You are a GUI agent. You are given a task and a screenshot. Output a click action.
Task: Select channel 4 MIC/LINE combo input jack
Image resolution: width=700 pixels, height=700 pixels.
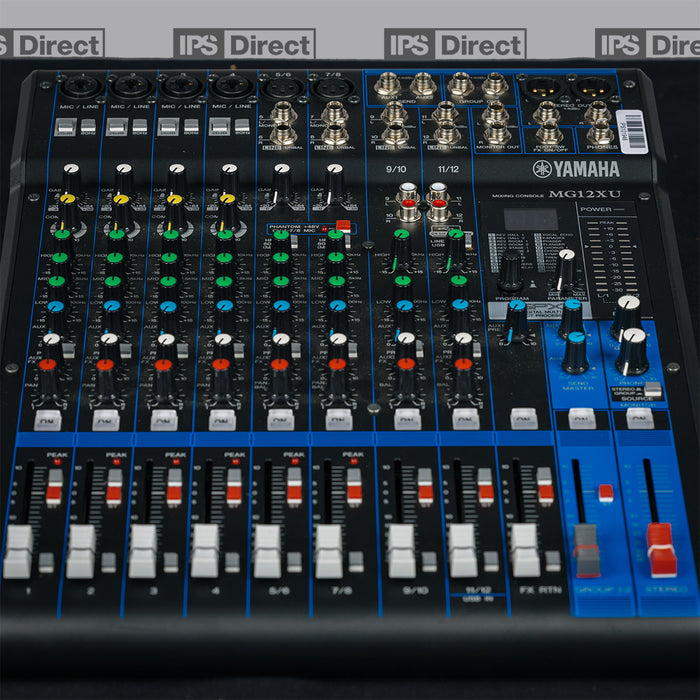click(231, 87)
